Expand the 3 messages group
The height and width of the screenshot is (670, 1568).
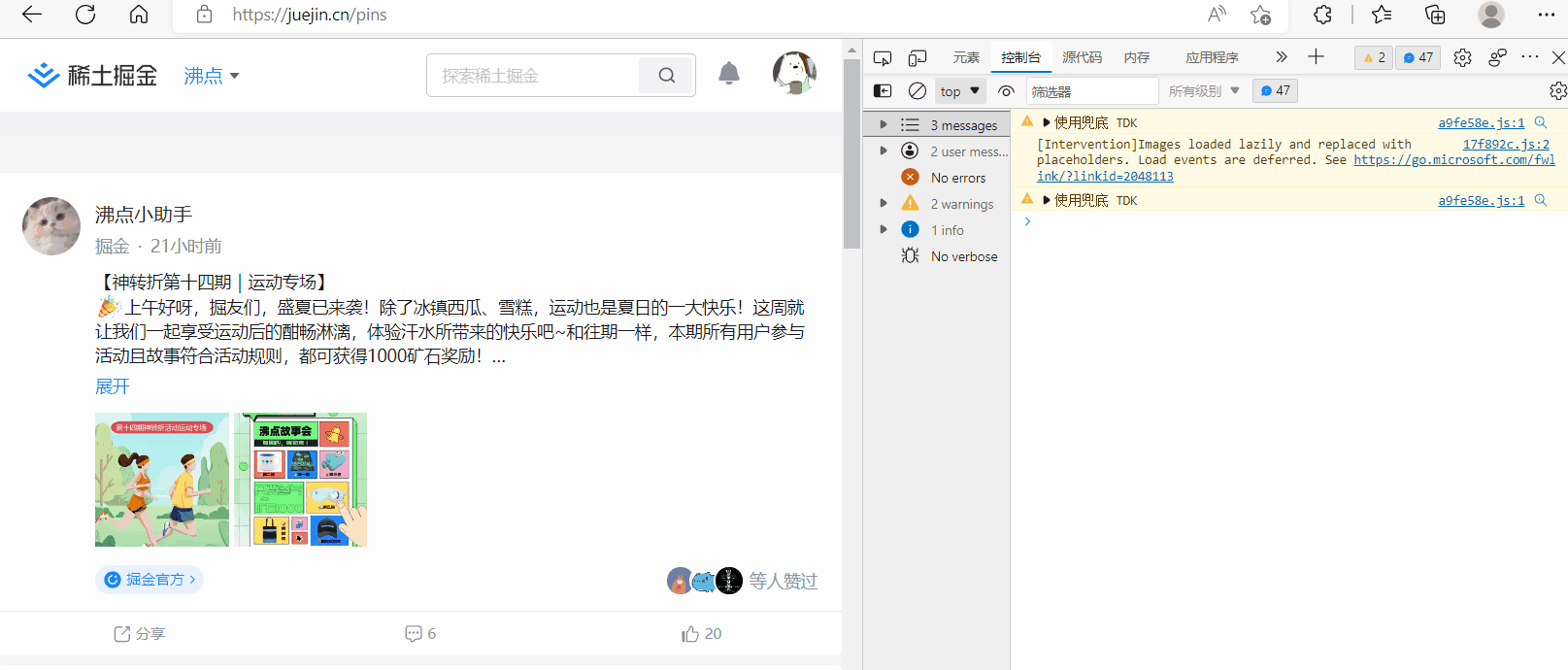883,124
